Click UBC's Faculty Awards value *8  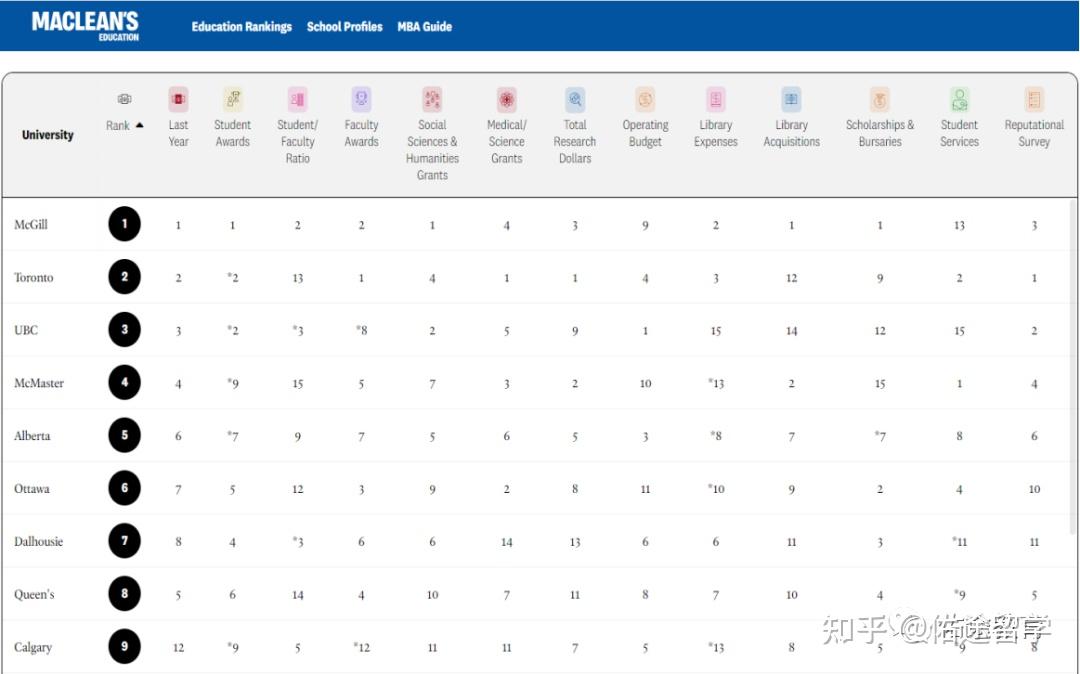coord(361,330)
